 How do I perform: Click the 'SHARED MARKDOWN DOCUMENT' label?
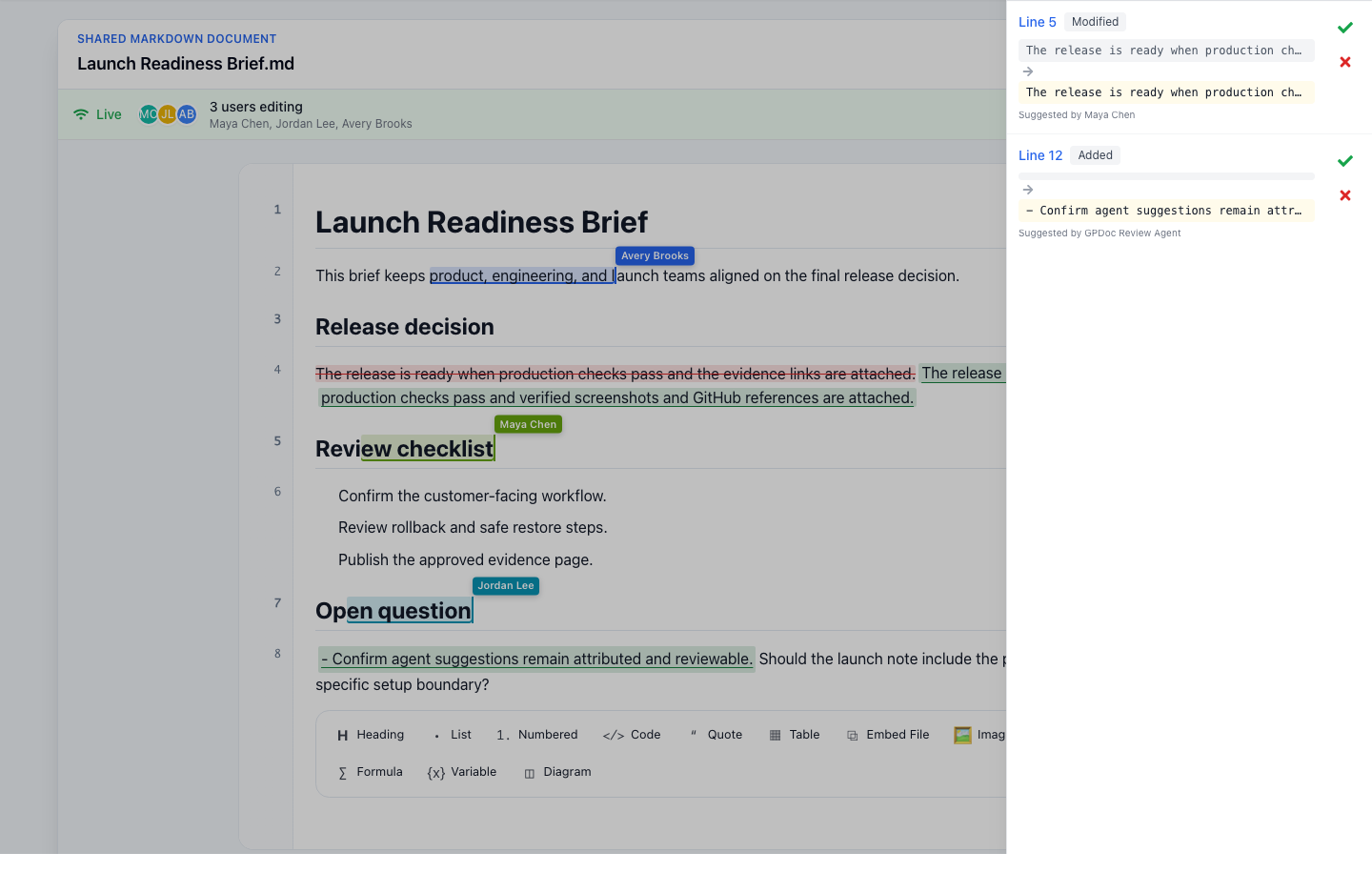[x=177, y=39]
